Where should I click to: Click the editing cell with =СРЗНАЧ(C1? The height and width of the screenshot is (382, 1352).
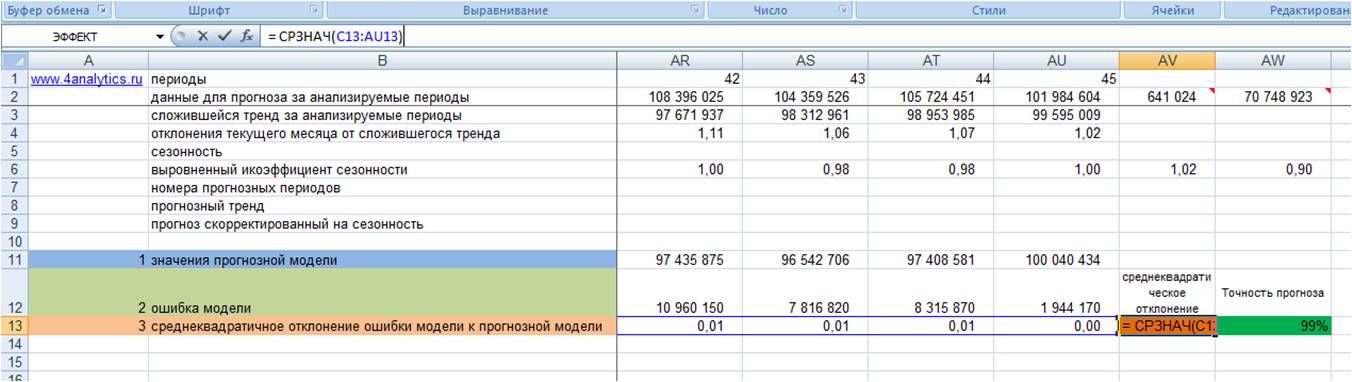coord(1167,326)
